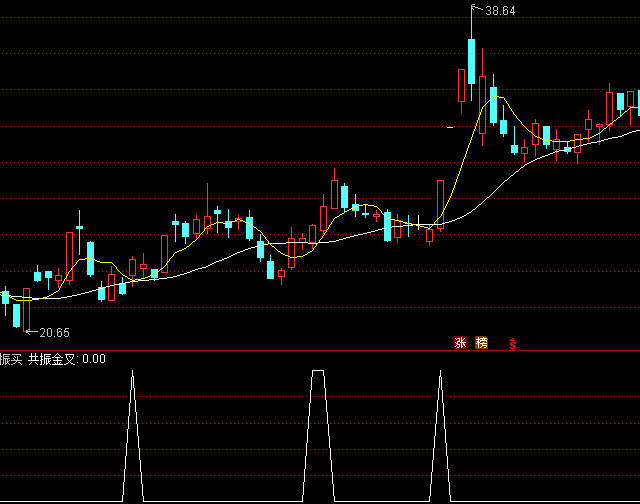Click the third indicator spike peak

[x=440, y=371]
